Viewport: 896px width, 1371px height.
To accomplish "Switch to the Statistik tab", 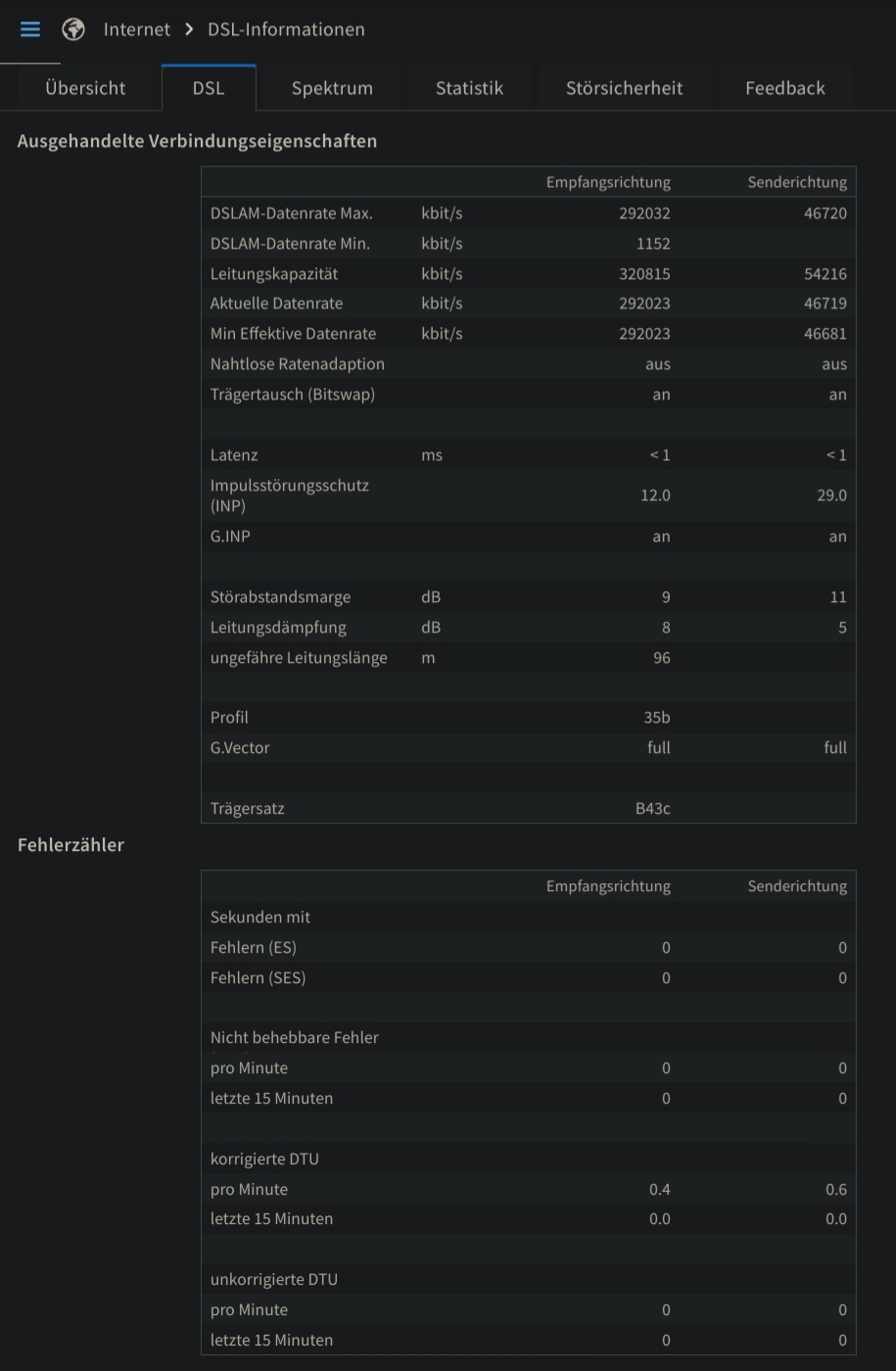I will (469, 87).
